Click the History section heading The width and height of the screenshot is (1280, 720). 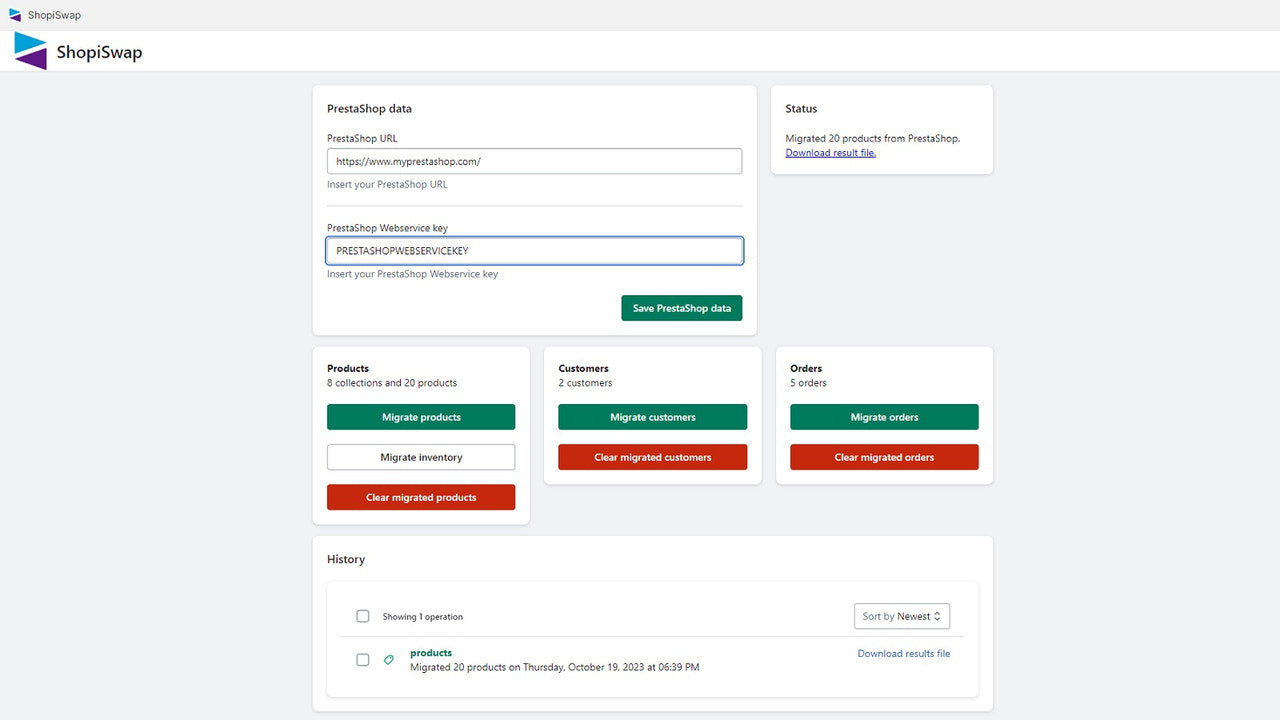(x=346, y=559)
